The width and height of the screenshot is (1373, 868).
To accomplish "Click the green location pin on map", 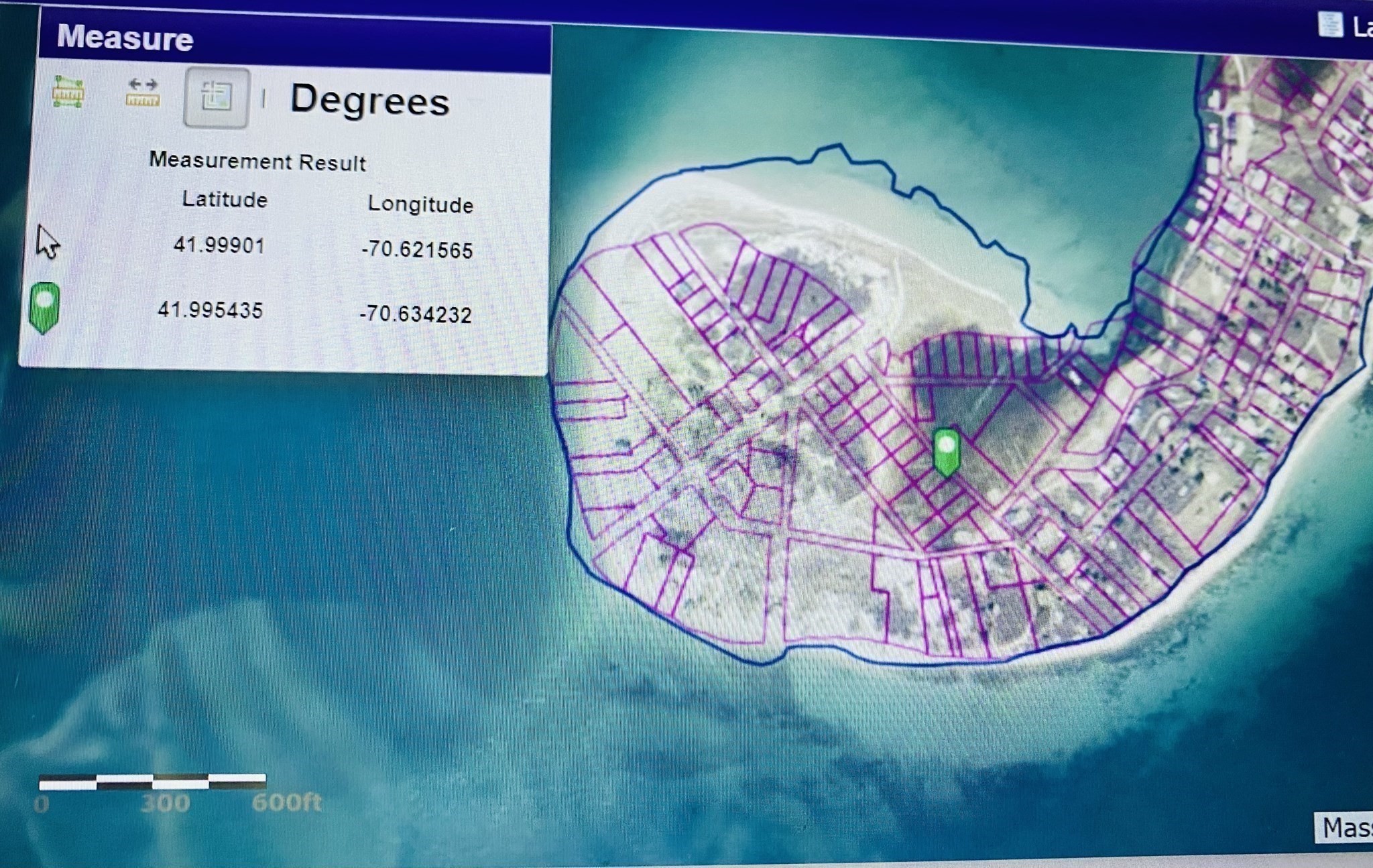I will tap(947, 452).
